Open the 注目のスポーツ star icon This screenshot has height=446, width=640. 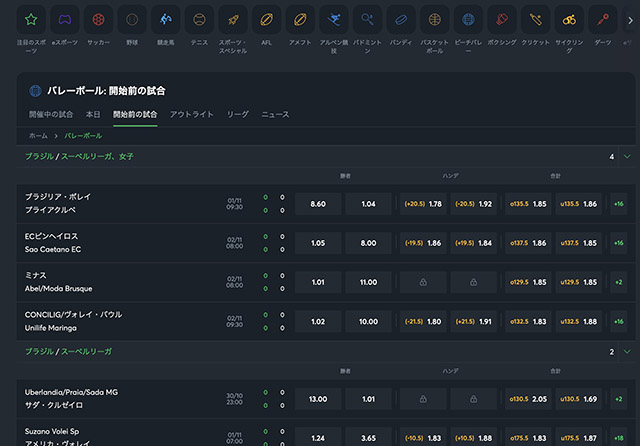coord(31,19)
